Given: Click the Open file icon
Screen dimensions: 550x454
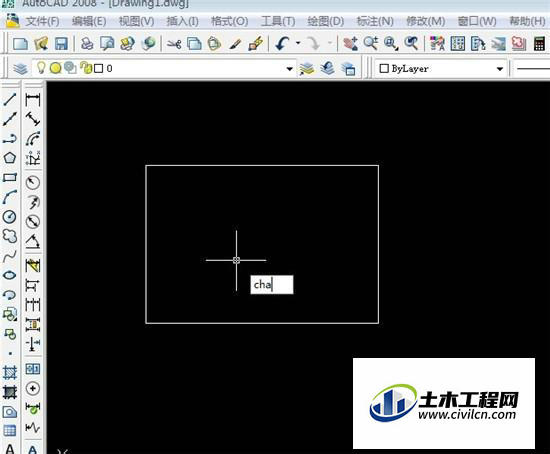Looking at the screenshot, I should pyautogui.click(x=41, y=44).
